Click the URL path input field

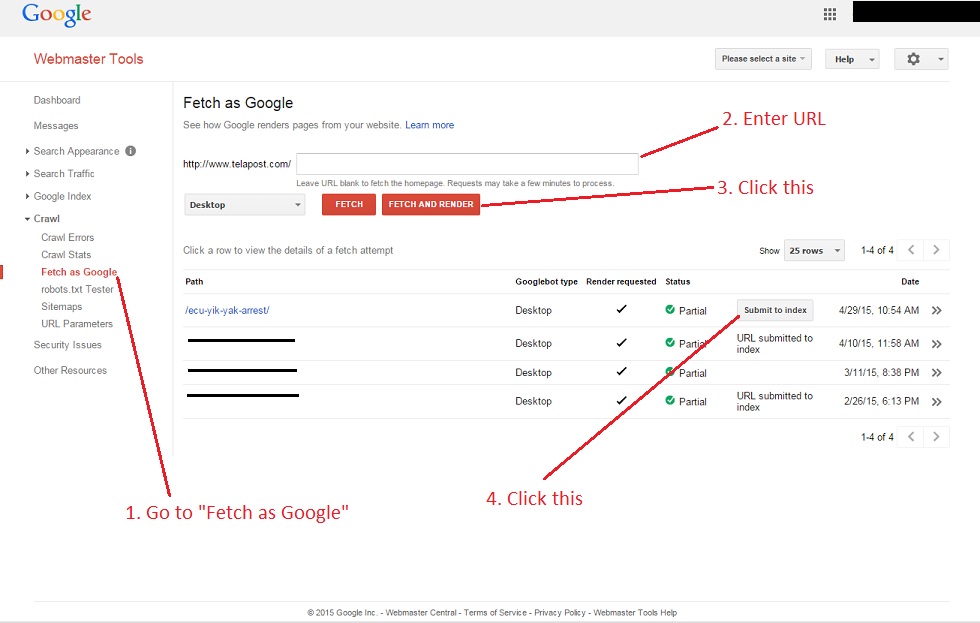click(x=468, y=164)
